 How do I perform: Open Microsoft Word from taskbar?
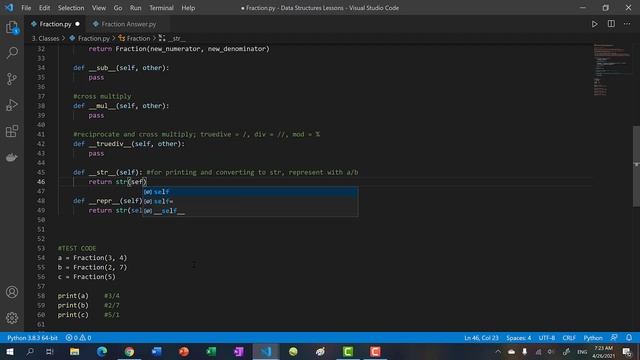[156, 351]
